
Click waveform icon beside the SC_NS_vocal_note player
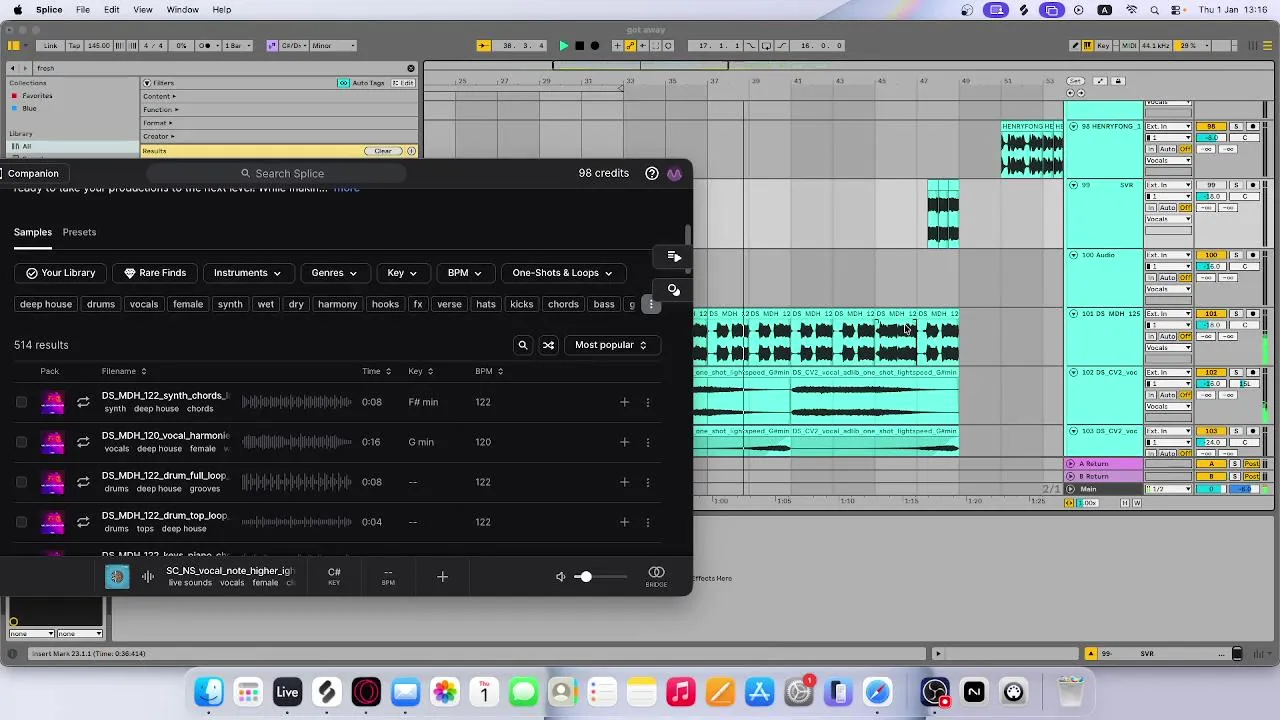click(148, 576)
